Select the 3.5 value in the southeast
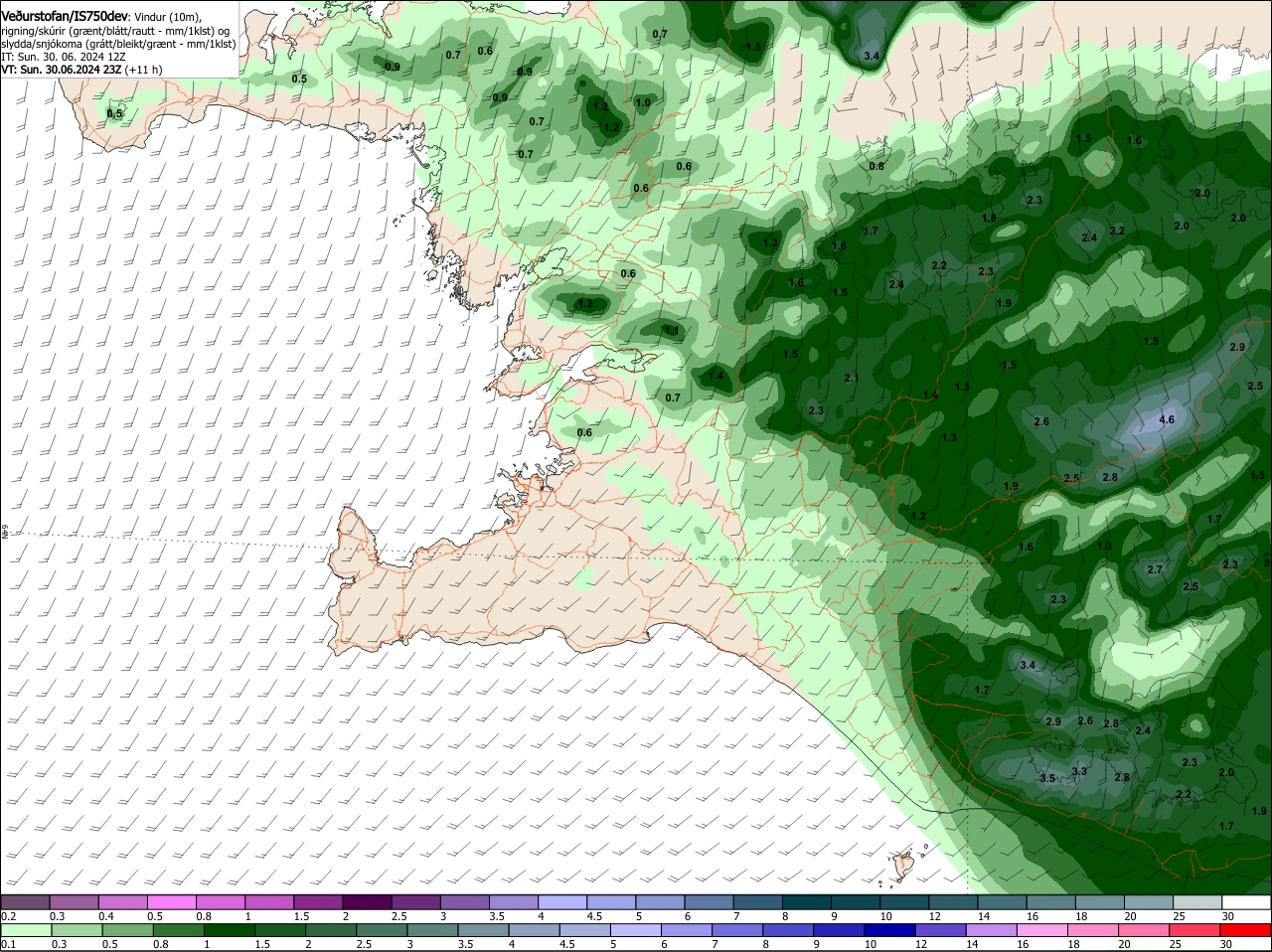This screenshot has height=952, width=1272. 1047,778
